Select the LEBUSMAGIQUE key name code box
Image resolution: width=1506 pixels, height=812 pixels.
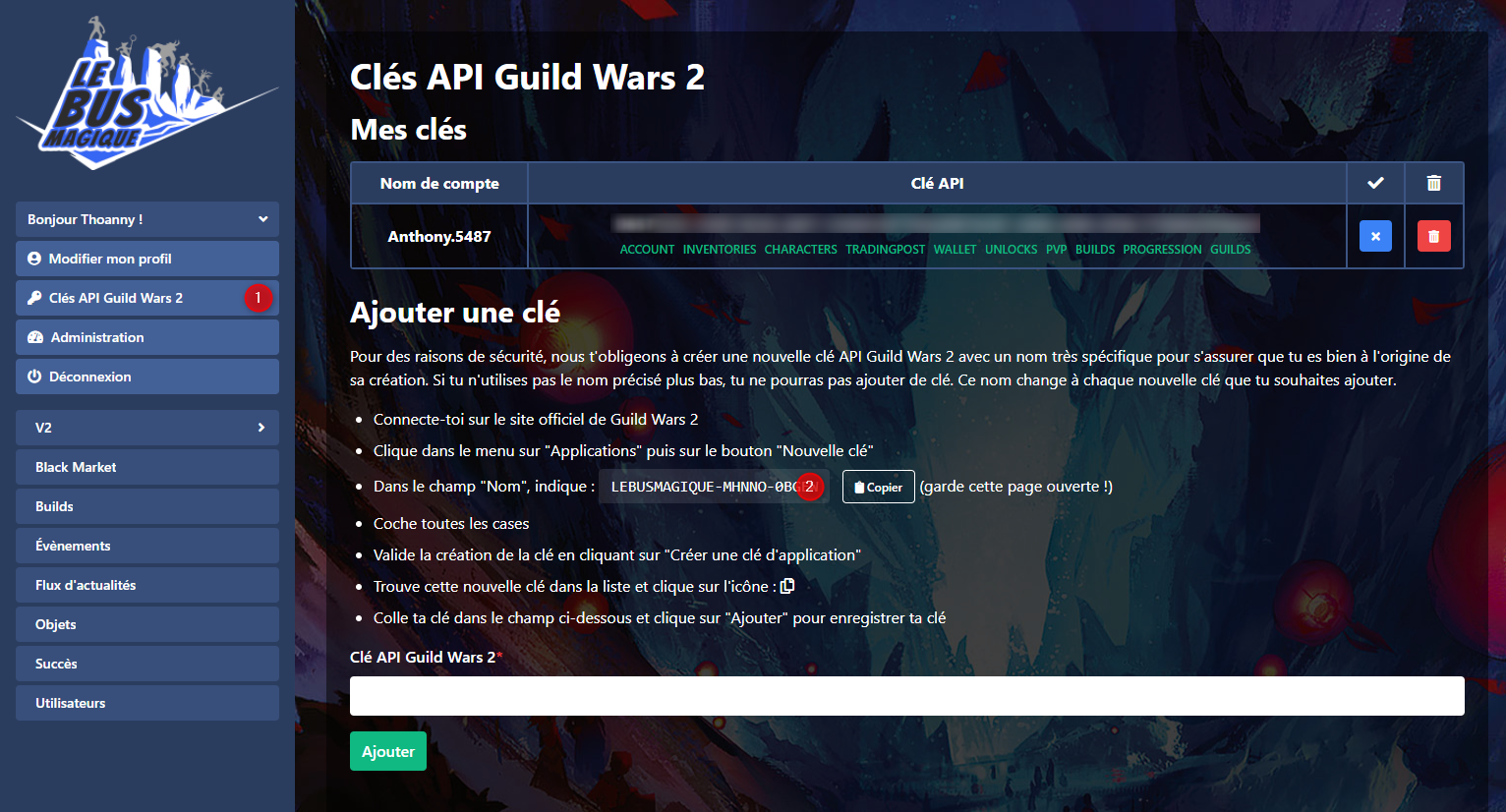coord(715,487)
